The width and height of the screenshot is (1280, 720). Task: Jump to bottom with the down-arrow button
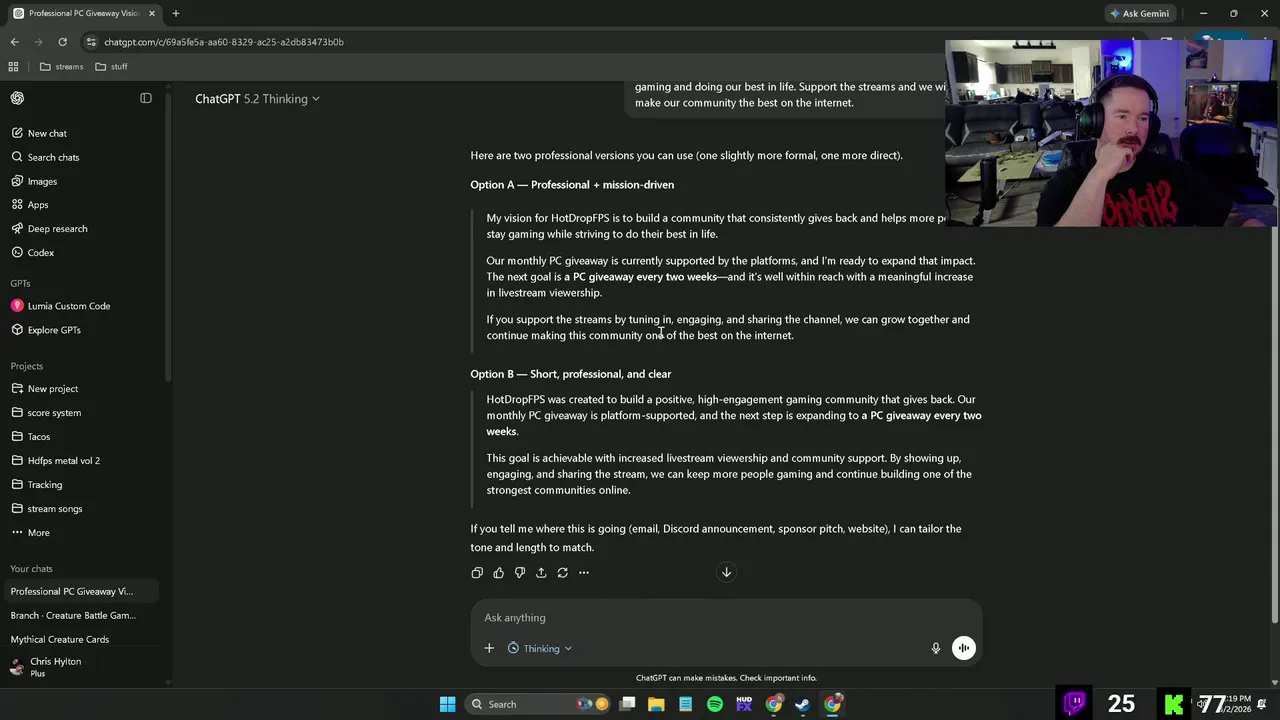click(x=727, y=572)
